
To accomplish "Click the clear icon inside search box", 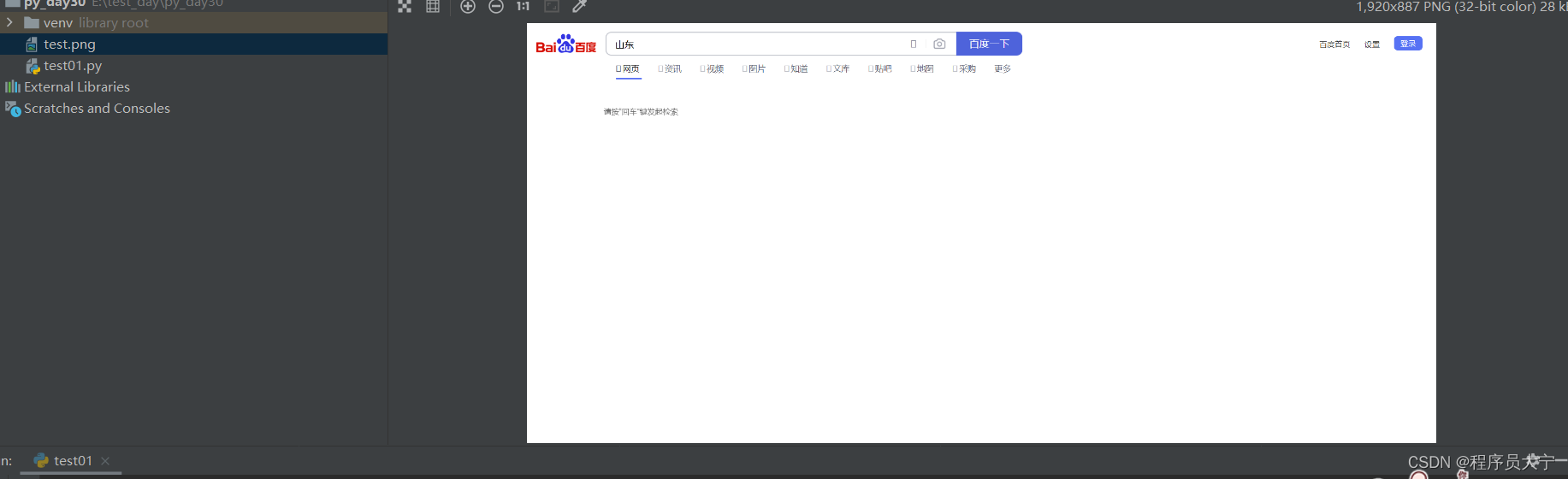I will tap(914, 44).
